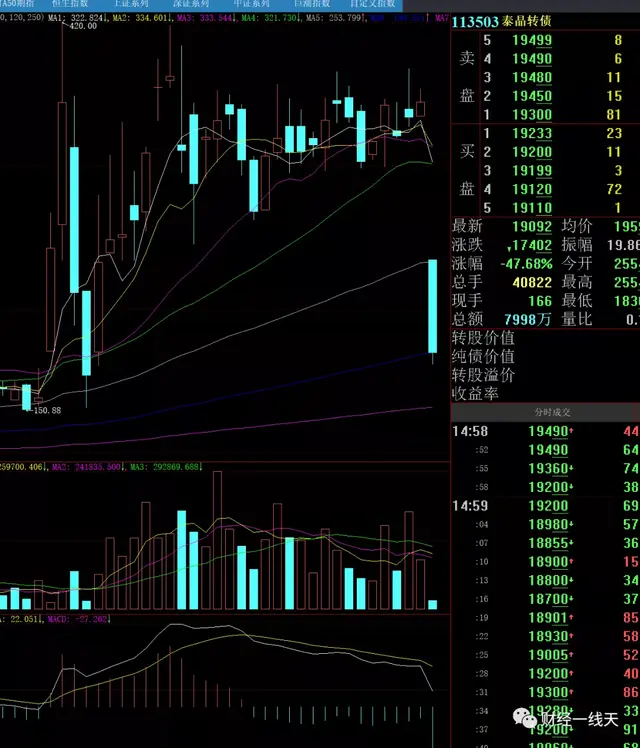Click the MA2: 334.601 indicator label
Image resolution: width=640 pixels, height=748 pixels.
click(x=142, y=18)
